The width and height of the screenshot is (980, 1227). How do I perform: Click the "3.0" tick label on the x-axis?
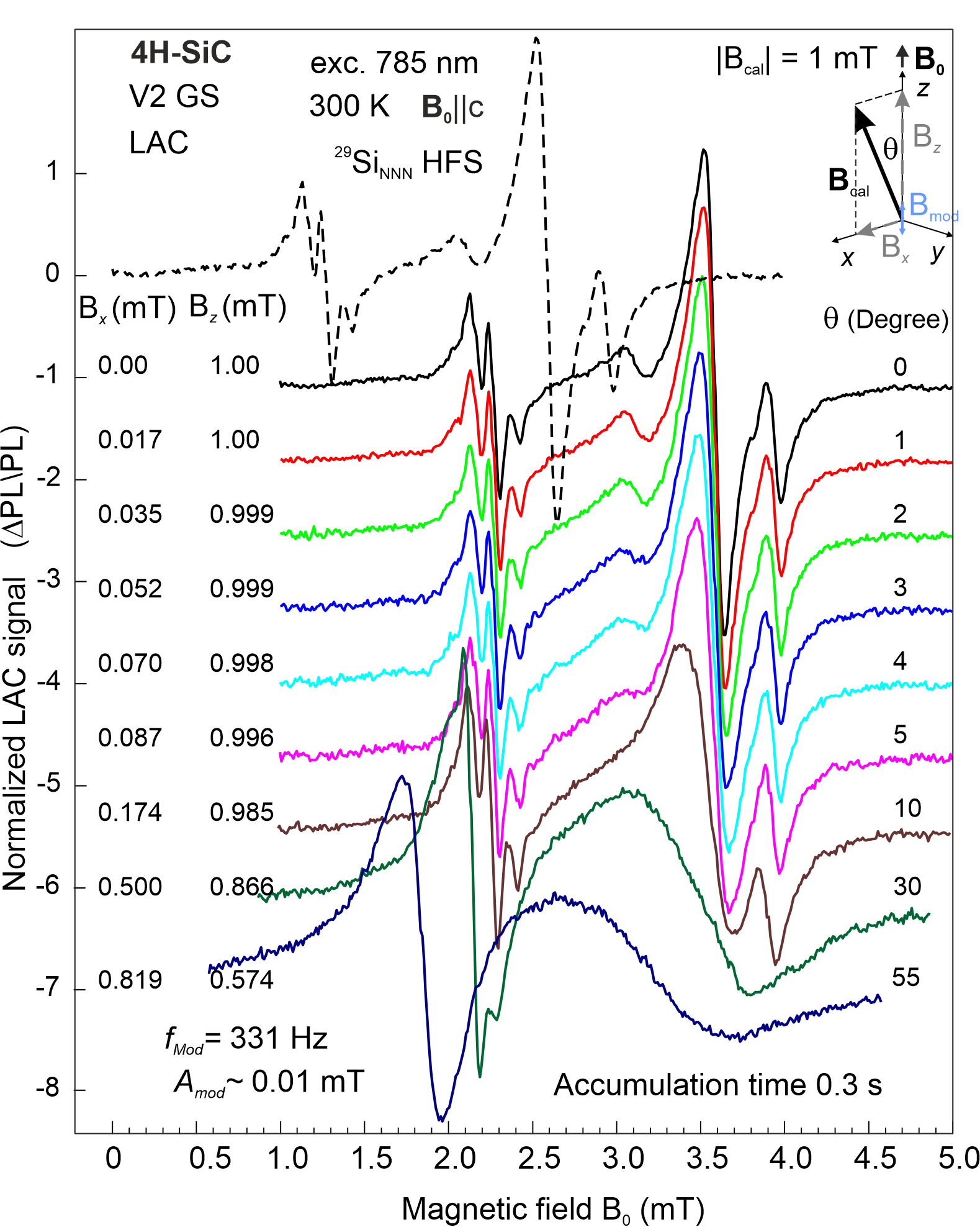click(623, 1159)
